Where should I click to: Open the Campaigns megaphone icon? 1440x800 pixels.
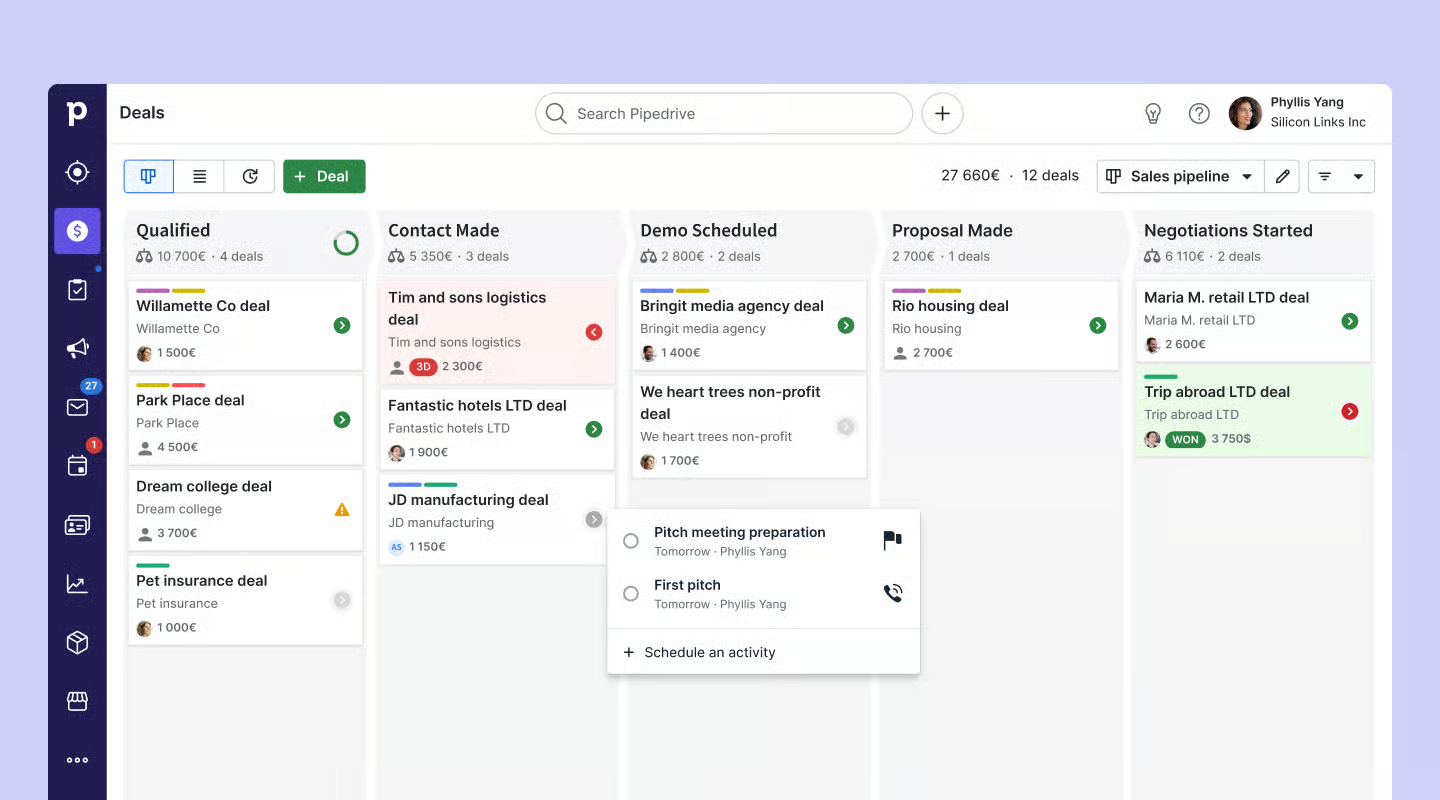pos(77,347)
